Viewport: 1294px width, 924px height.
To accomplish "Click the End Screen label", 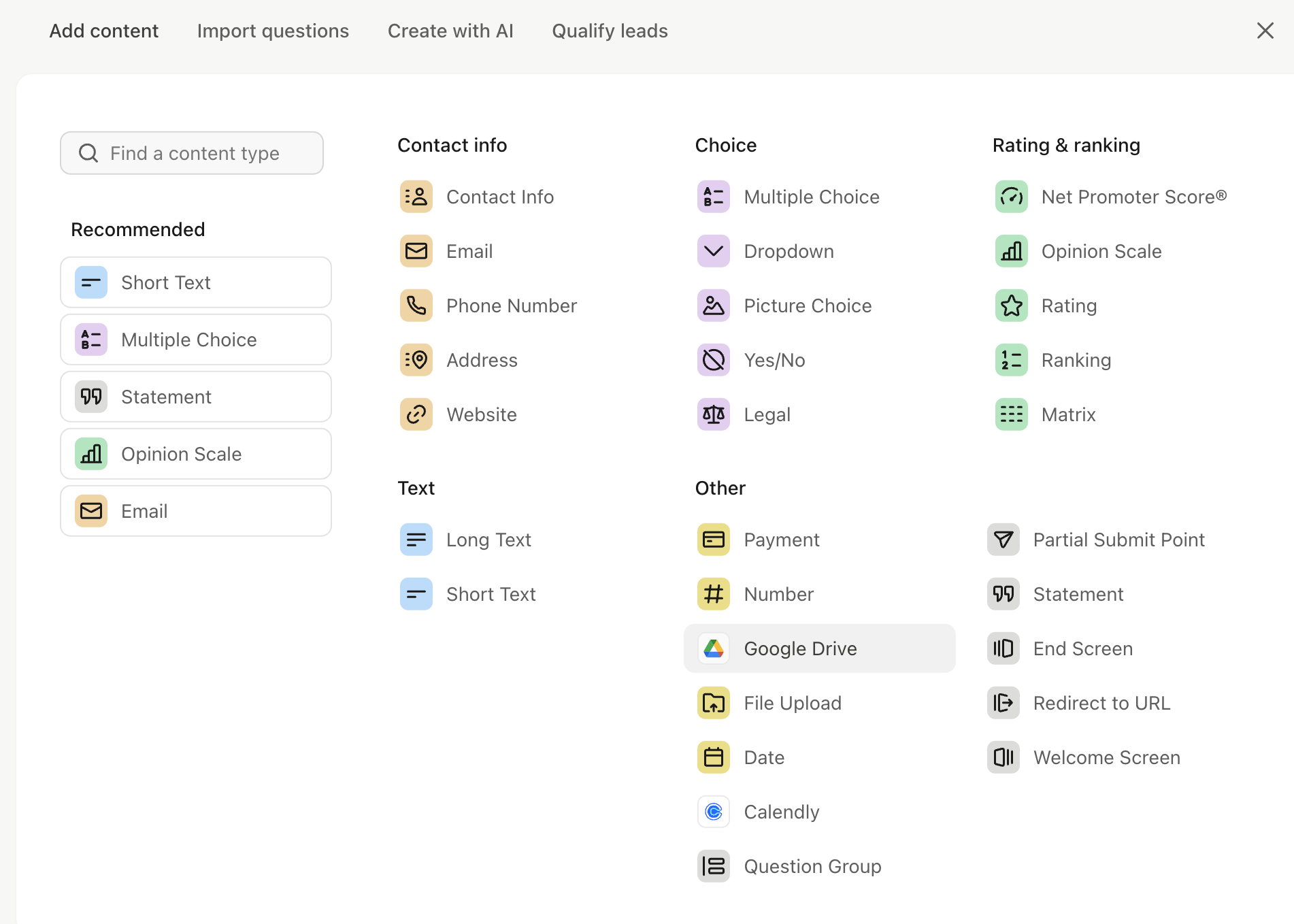I will point(1082,648).
